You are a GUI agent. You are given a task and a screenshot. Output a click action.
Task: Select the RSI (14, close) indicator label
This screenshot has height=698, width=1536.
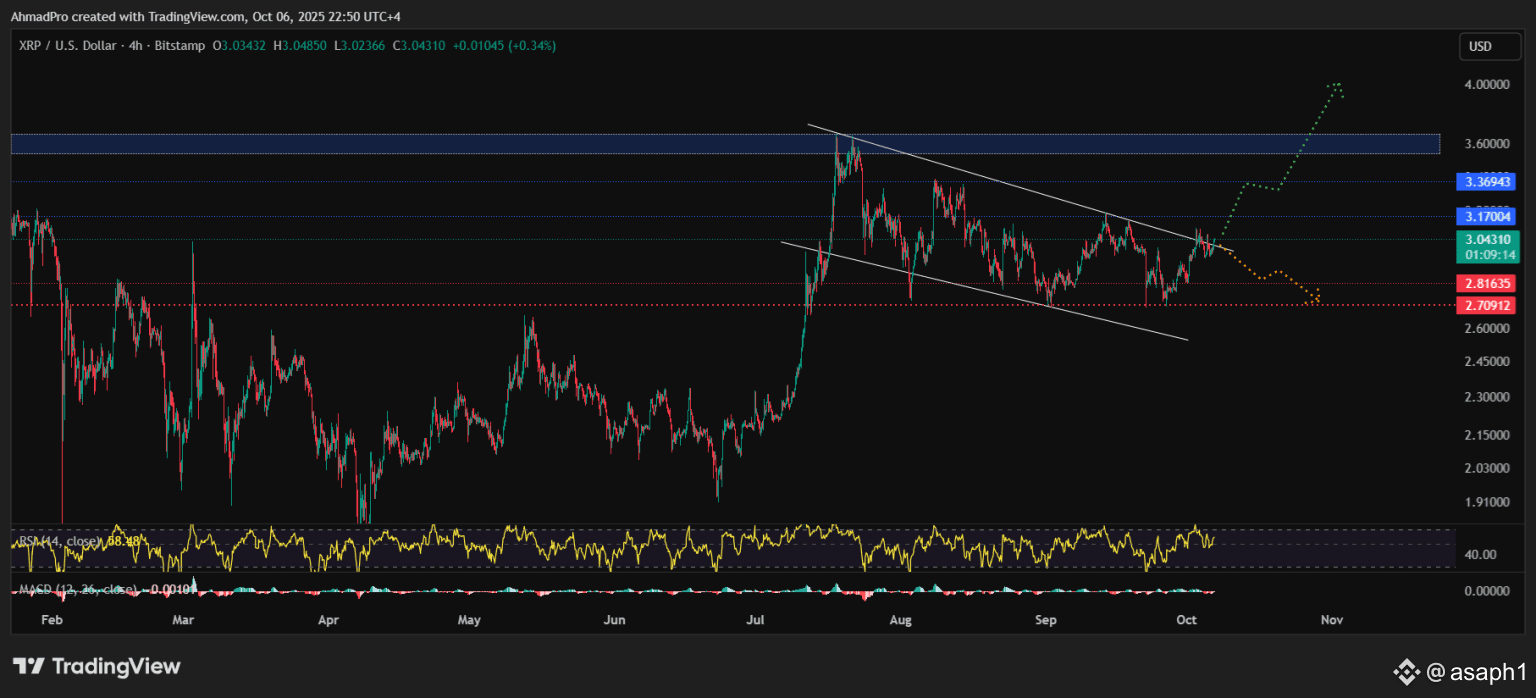click(59, 541)
